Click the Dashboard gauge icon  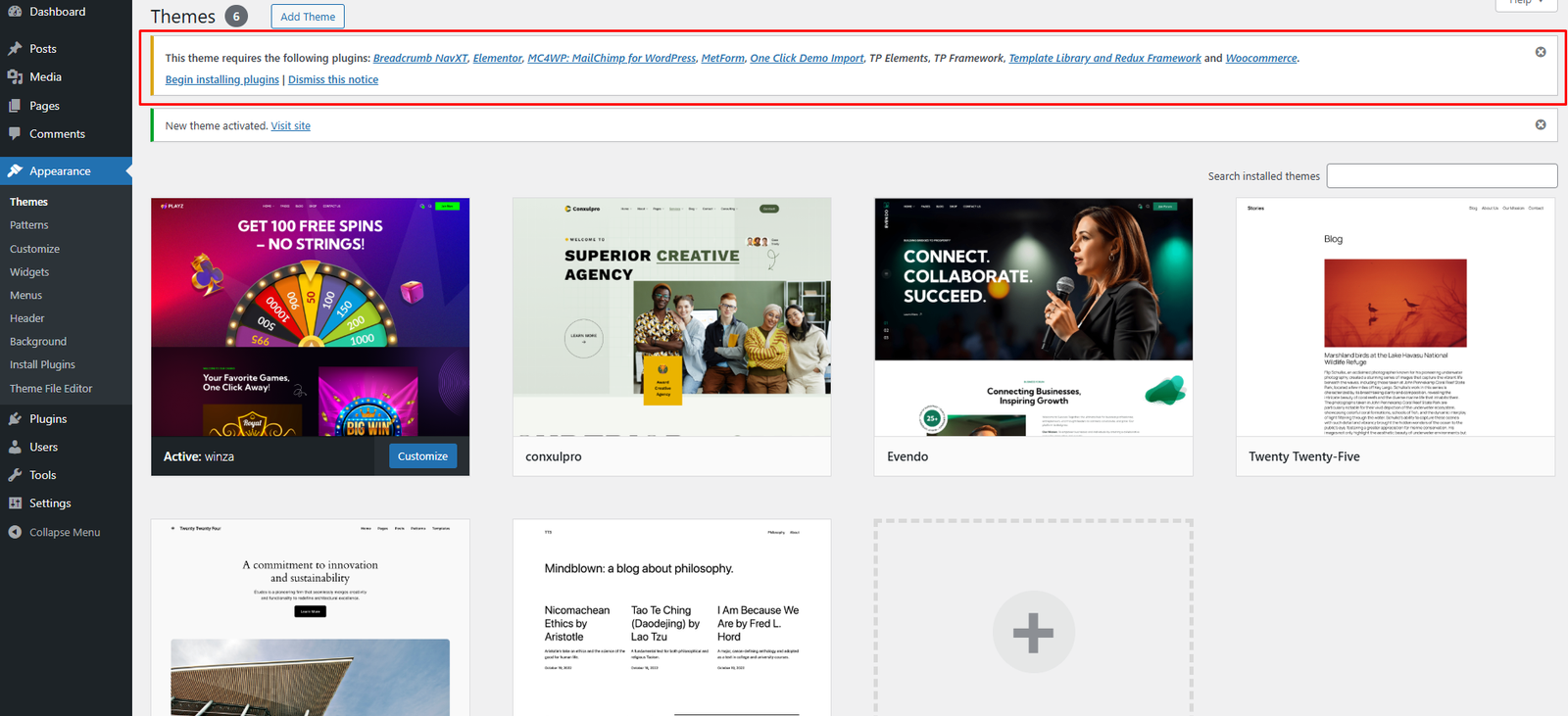pyautogui.click(x=15, y=12)
